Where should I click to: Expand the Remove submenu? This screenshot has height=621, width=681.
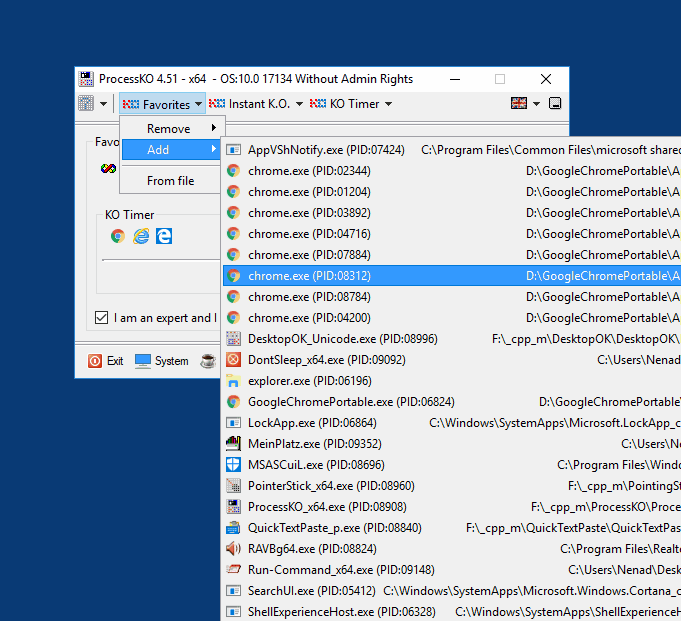point(172,129)
